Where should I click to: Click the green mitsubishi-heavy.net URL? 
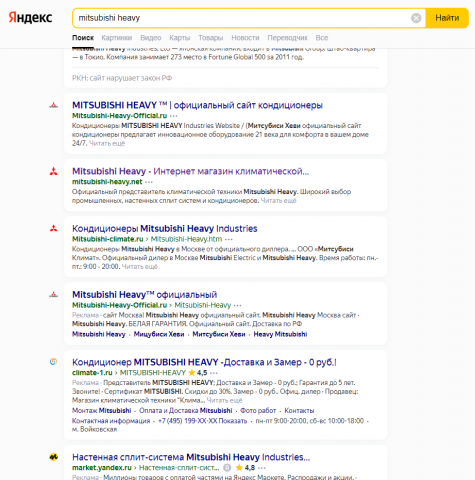coord(107,182)
